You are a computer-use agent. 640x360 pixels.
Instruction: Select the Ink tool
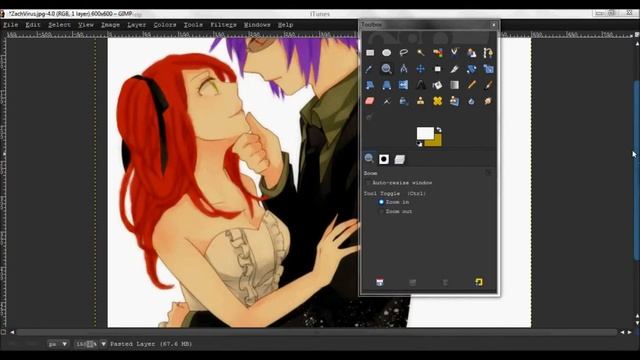point(404,101)
